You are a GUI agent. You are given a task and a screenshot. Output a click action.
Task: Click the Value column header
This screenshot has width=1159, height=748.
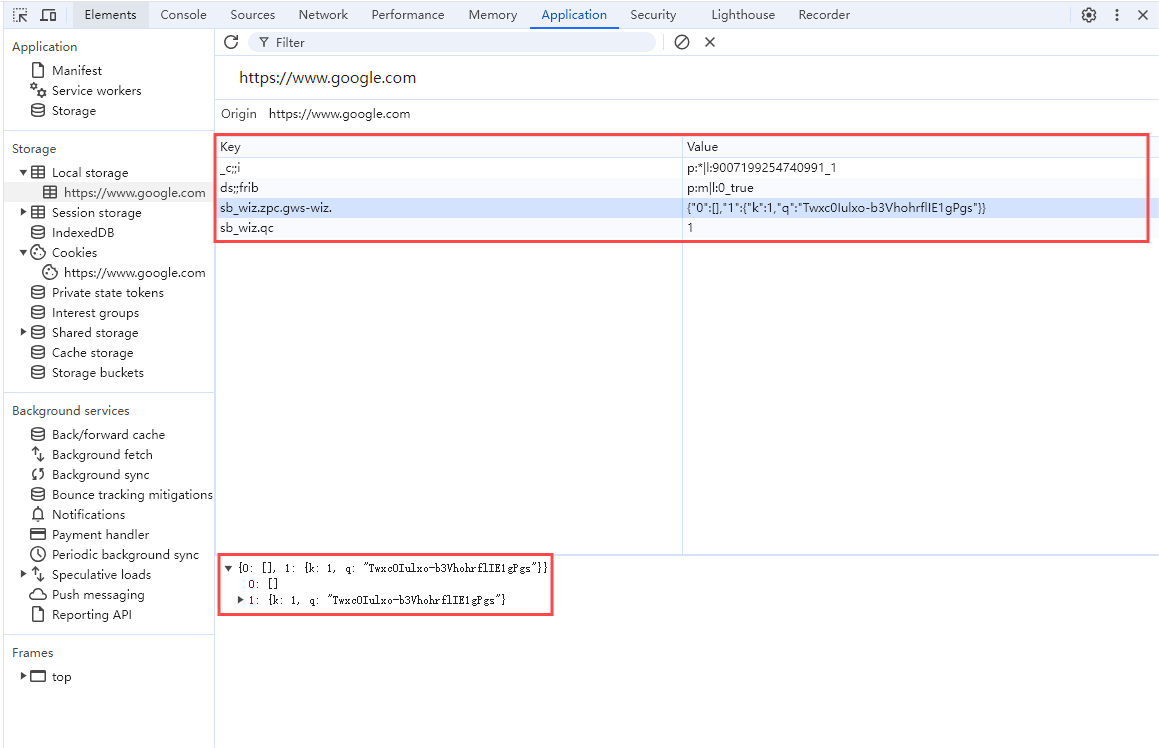pos(915,146)
